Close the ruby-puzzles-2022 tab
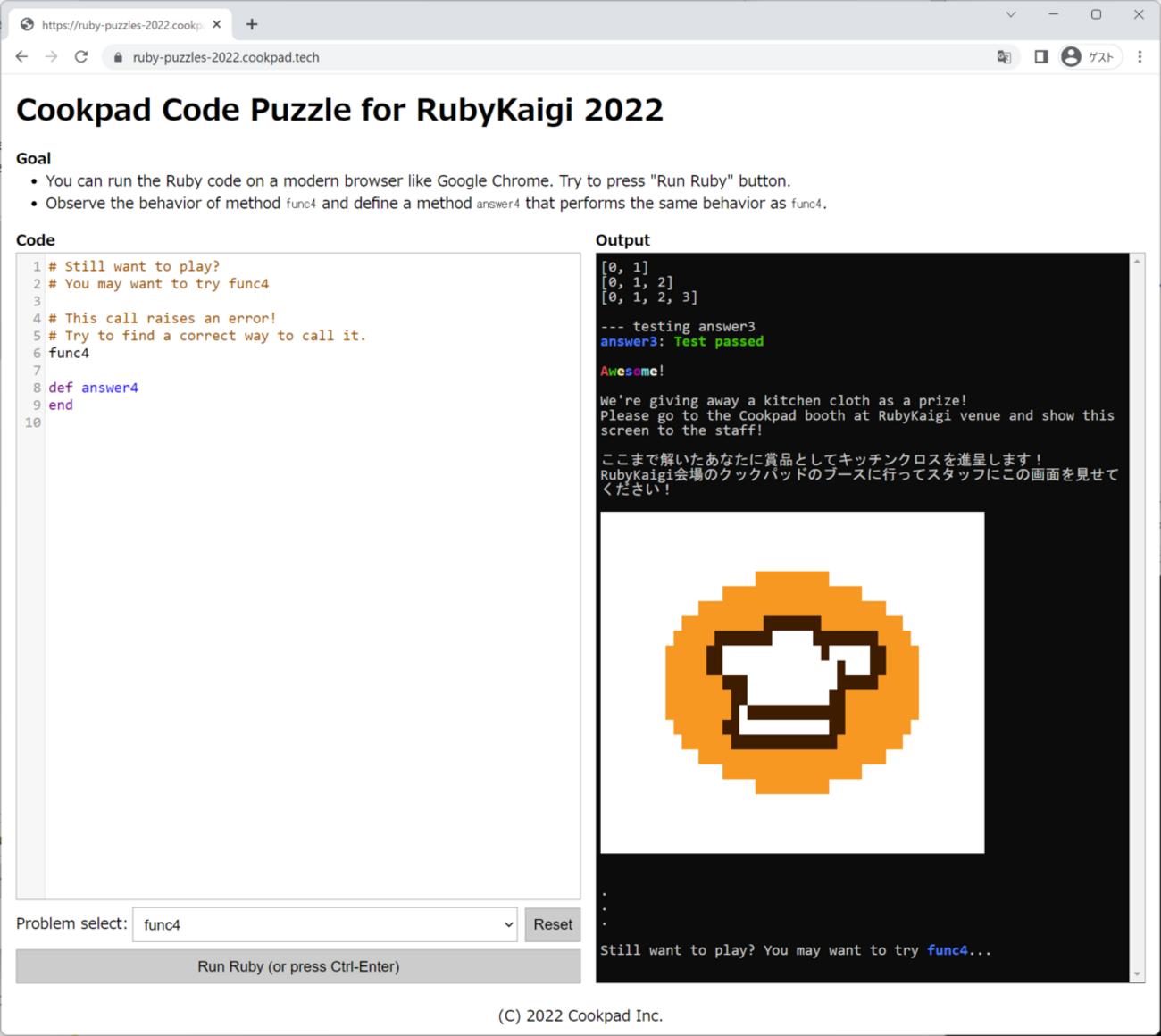Viewport: 1161px width, 1036px height. (x=217, y=24)
